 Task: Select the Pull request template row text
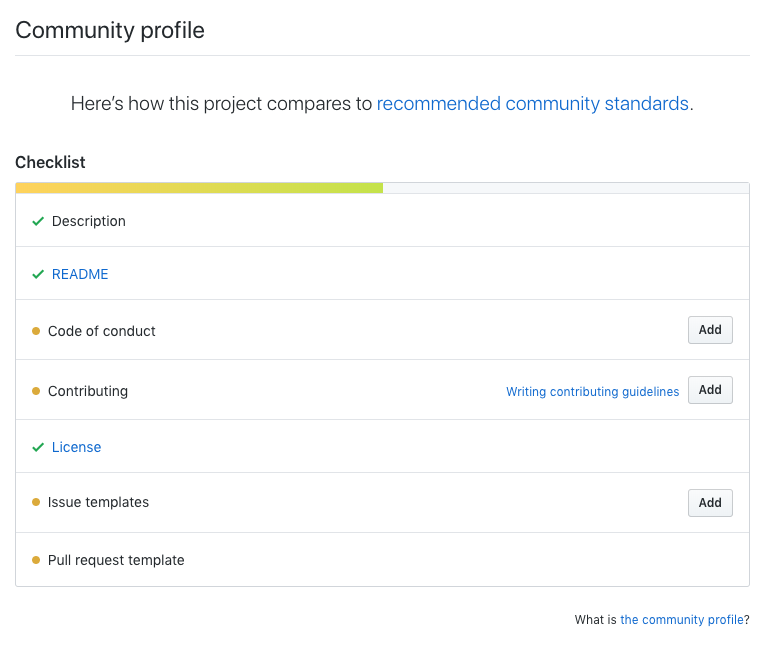click(x=116, y=560)
